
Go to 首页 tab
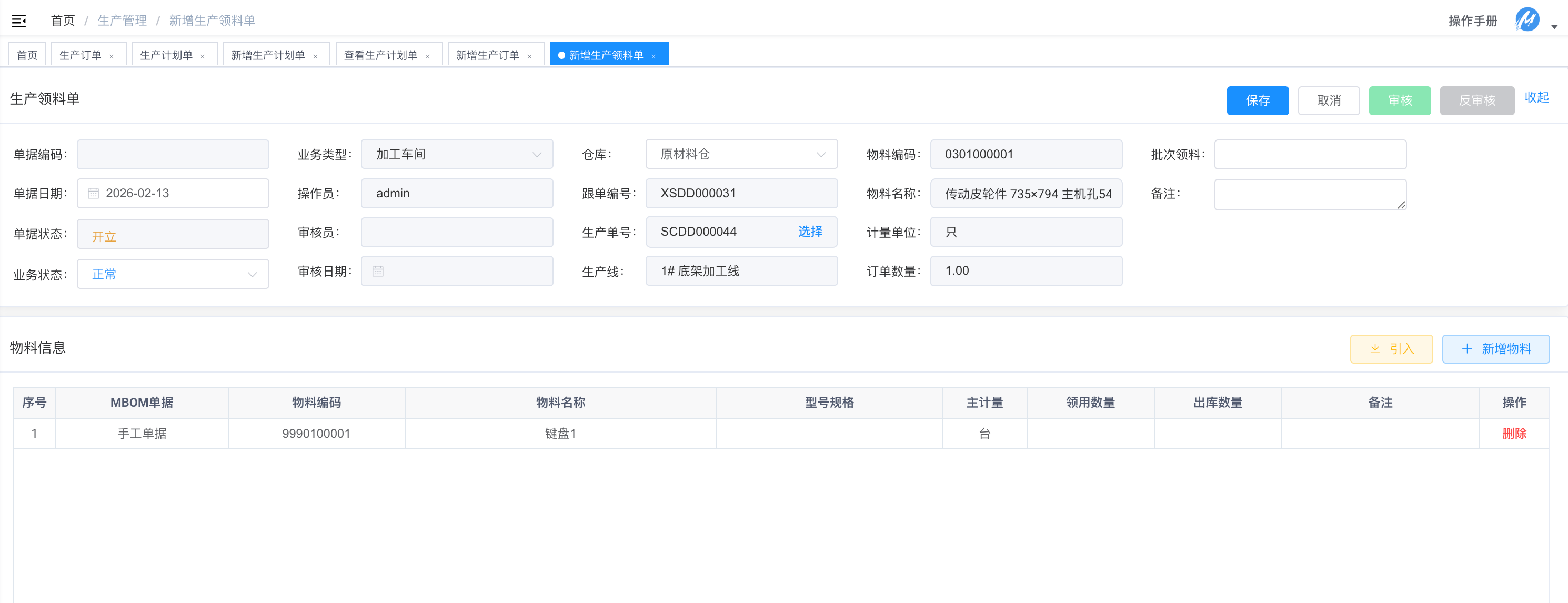click(27, 55)
